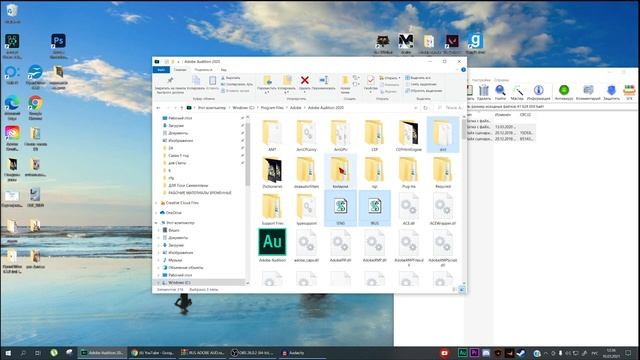The image size is (640, 360).
Task: Open the Delete dropdown arrow in ribbon
Action: click(x=304, y=92)
